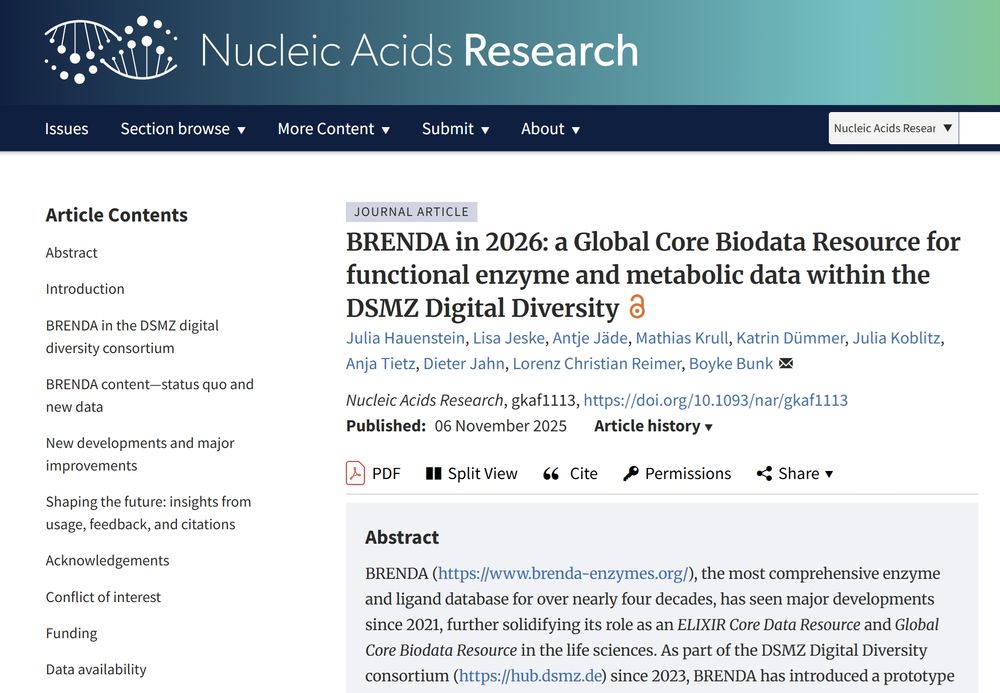Click the Split View columns icon
Image resolution: width=1000 pixels, height=693 pixels.
tap(434, 473)
